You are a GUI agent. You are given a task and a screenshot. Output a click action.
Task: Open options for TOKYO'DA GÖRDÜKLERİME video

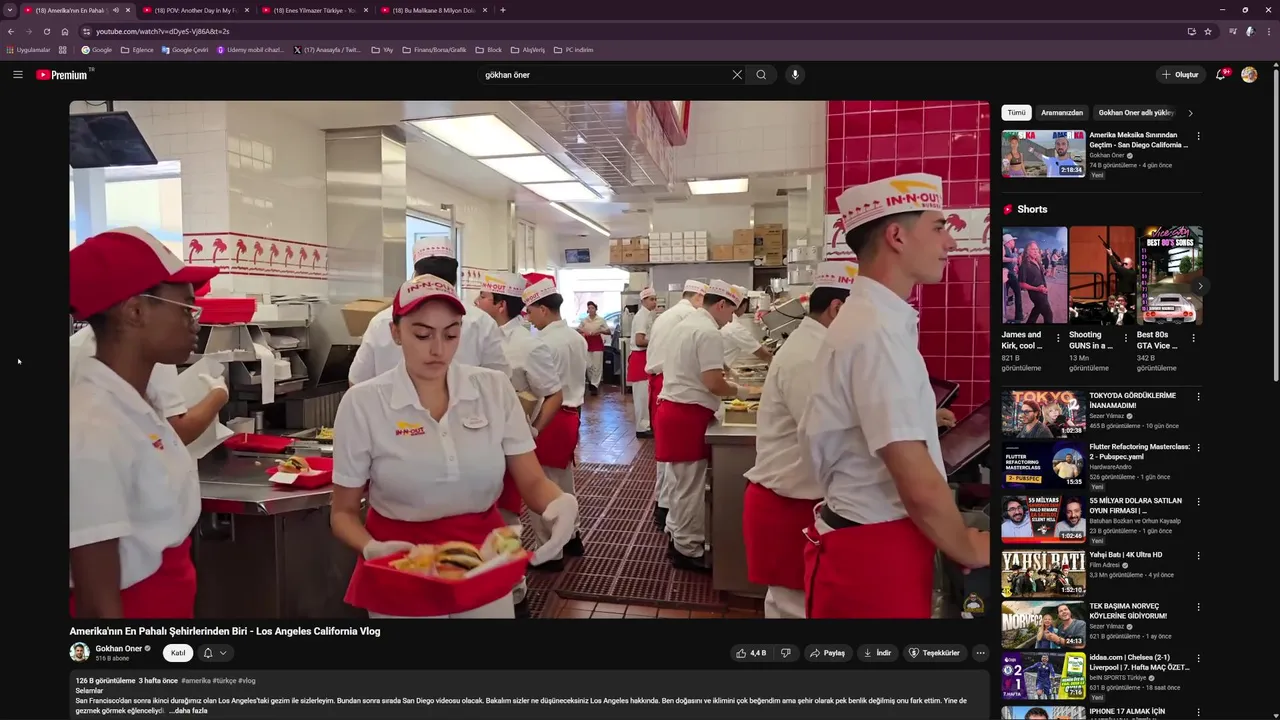(x=1198, y=397)
